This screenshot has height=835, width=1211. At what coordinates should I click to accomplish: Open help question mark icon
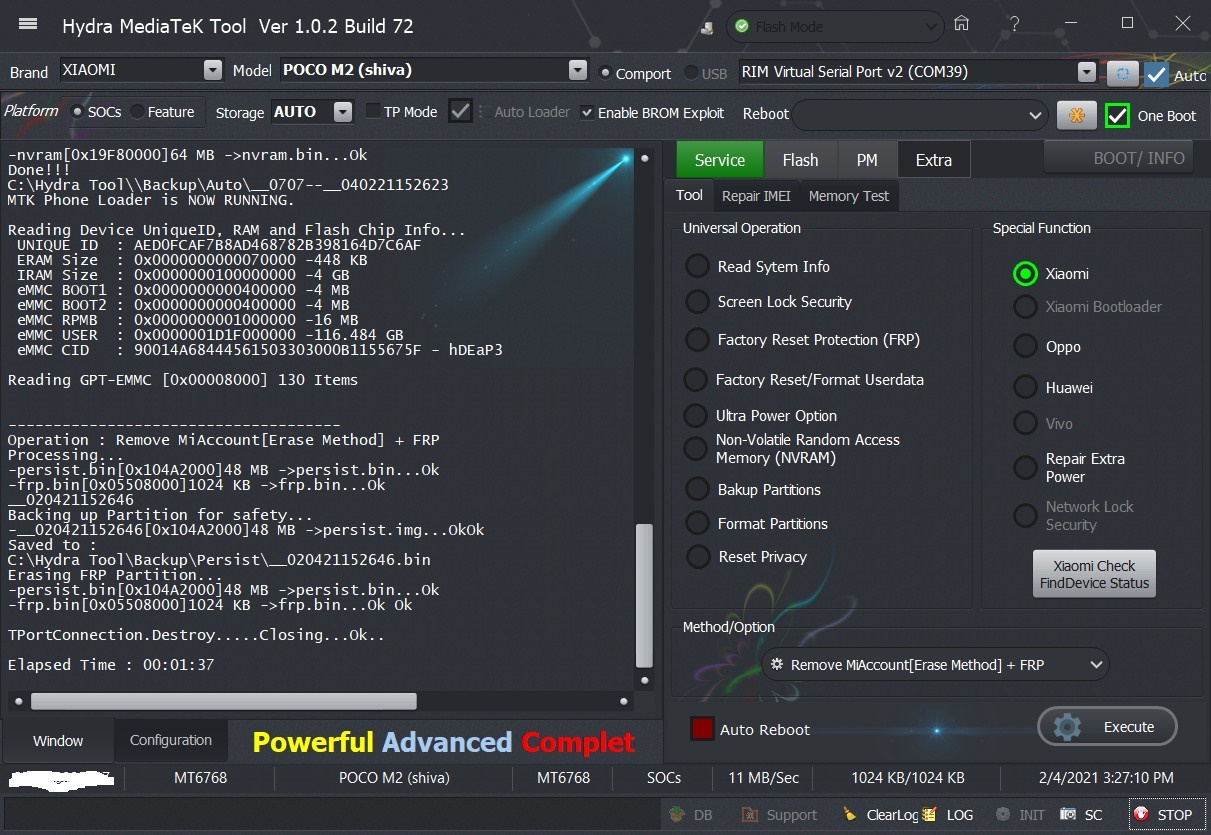pyautogui.click(x=1016, y=23)
